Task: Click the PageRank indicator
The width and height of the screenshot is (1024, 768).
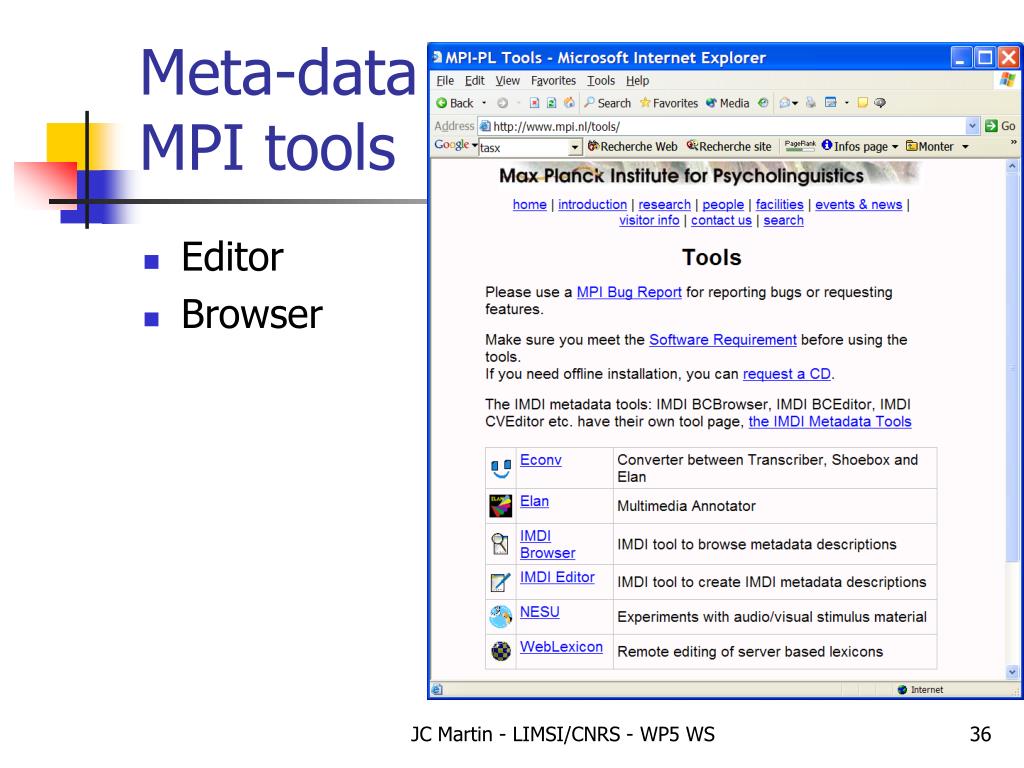Action: [x=800, y=146]
